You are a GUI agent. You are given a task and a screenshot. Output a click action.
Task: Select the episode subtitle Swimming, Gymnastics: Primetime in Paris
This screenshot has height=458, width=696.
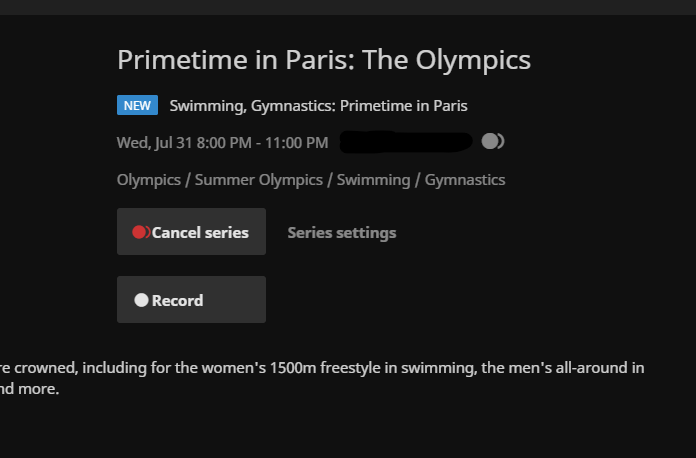(318, 105)
